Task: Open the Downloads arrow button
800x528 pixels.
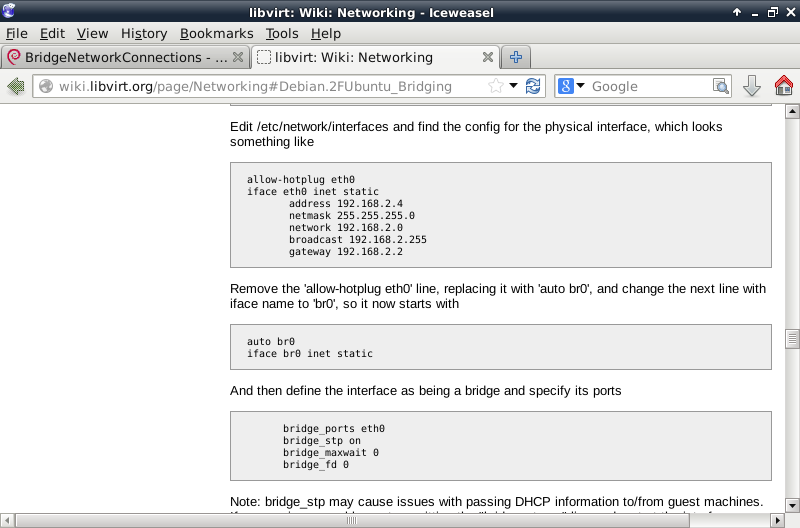Action: [x=752, y=87]
